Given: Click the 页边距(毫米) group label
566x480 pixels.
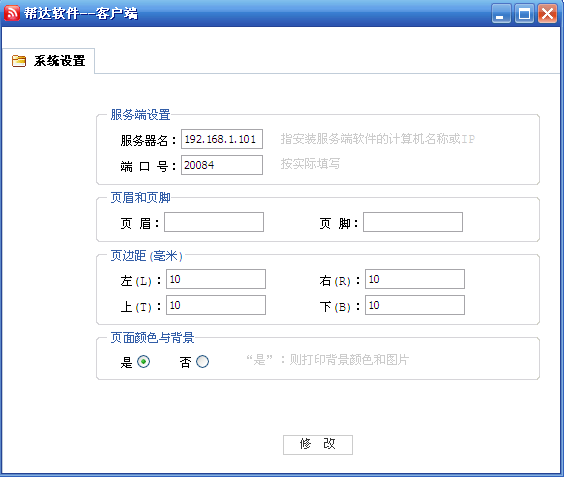Looking at the screenshot, I should coord(147,256).
